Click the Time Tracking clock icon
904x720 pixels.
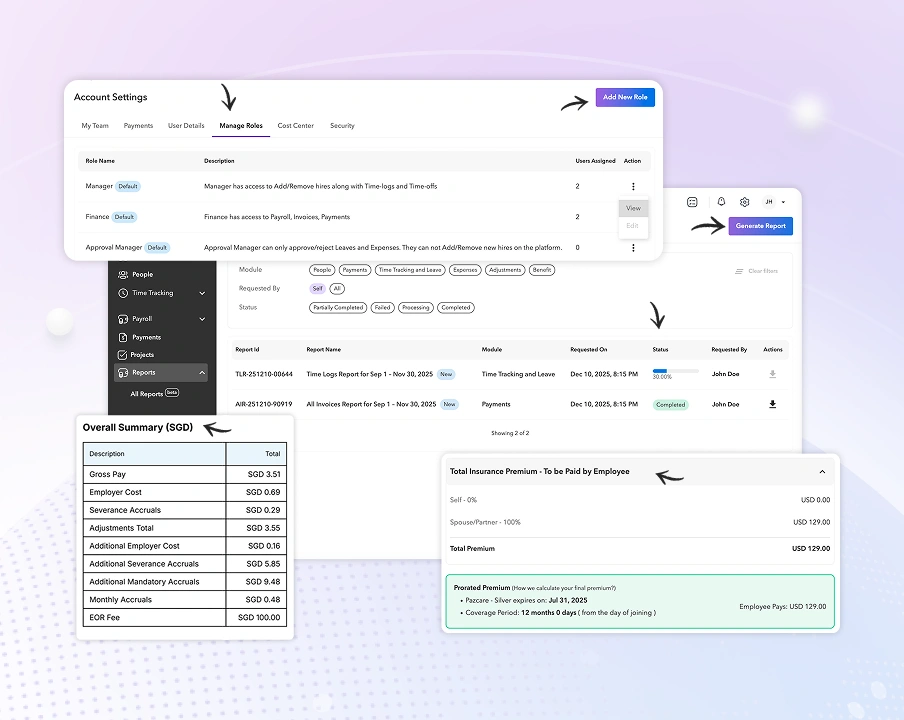point(123,293)
